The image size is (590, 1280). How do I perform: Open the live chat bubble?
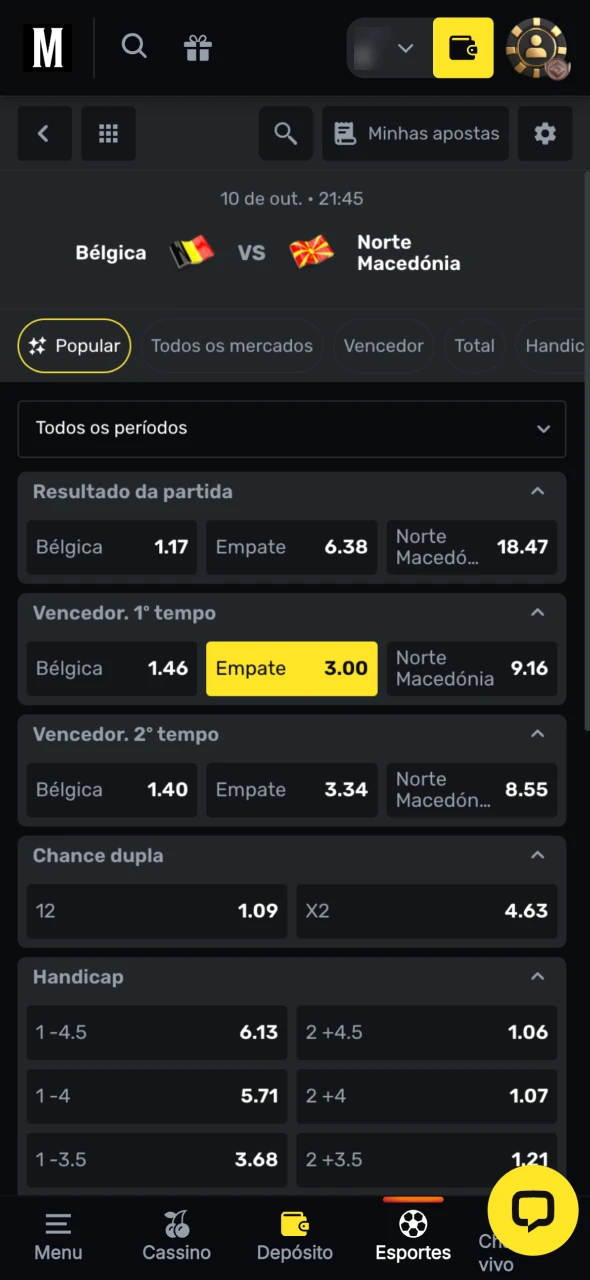[533, 1210]
